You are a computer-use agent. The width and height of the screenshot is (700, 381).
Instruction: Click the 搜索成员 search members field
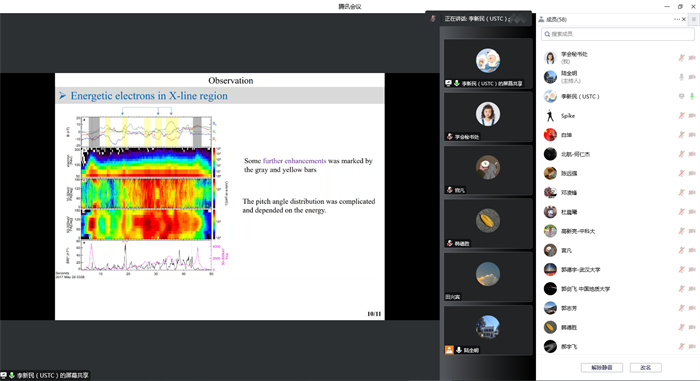pyautogui.click(x=617, y=34)
